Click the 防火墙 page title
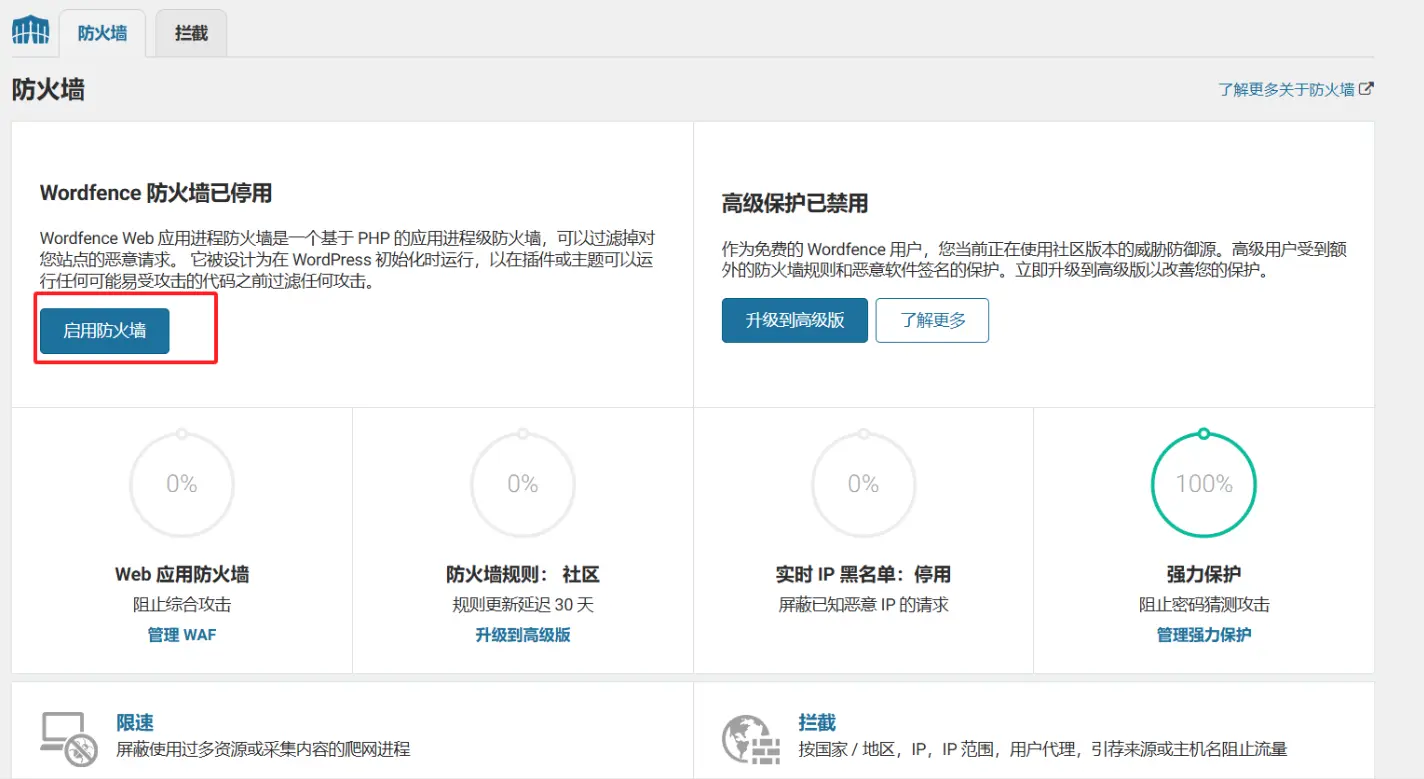This screenshot has width=1424, height=779. 48,89
